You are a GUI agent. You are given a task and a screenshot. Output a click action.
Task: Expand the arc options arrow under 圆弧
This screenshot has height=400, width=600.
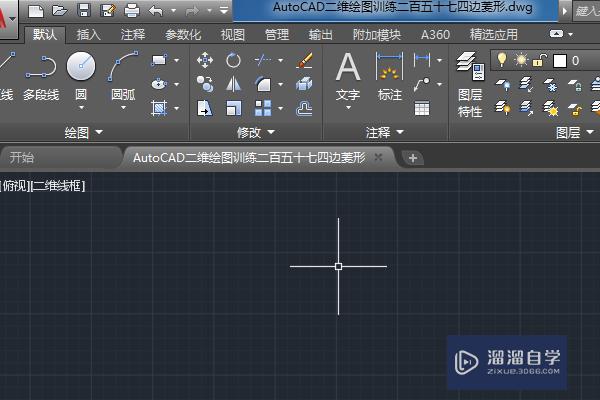123,108
